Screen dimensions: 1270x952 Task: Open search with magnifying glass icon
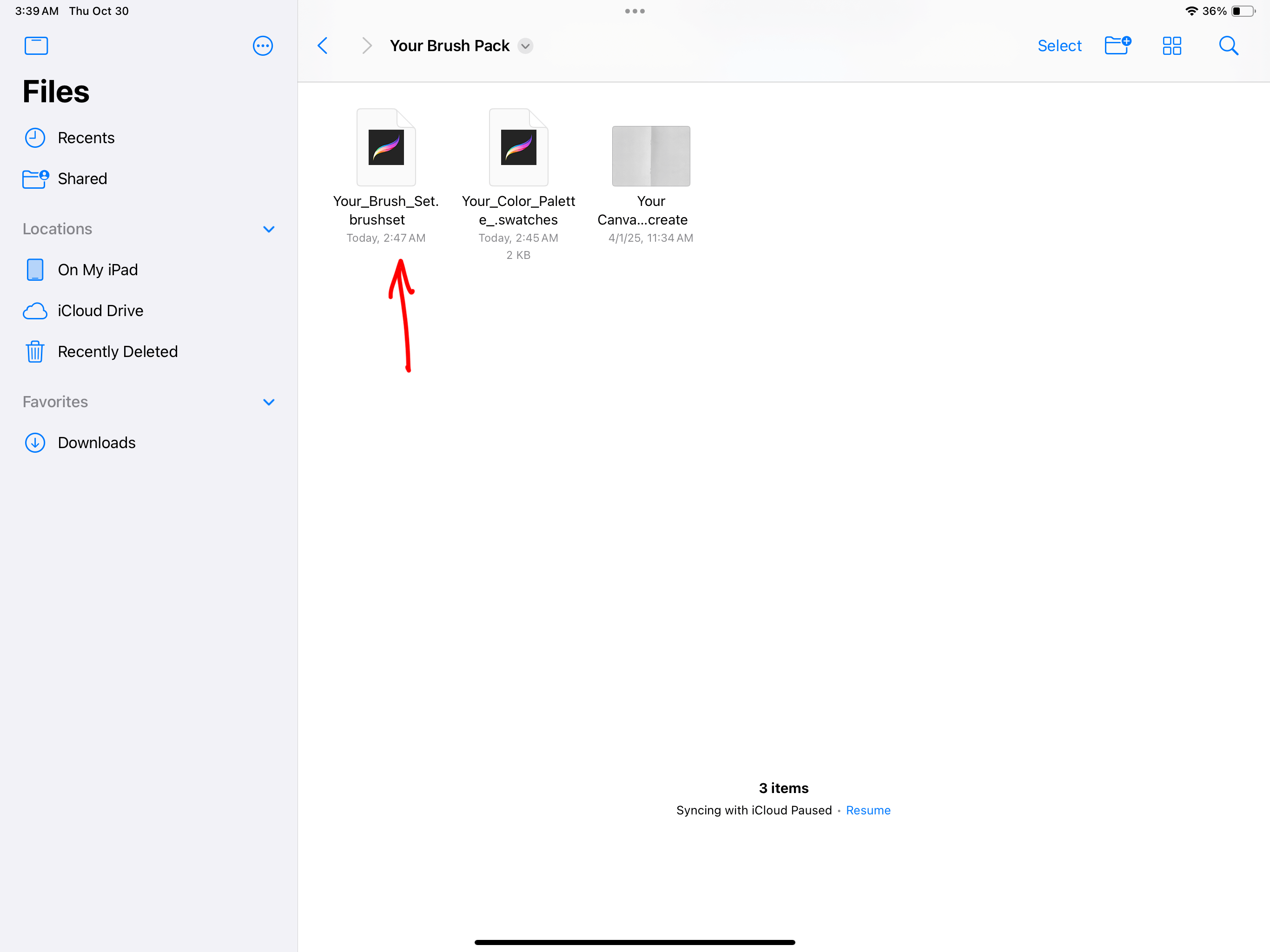point(1228,46)
